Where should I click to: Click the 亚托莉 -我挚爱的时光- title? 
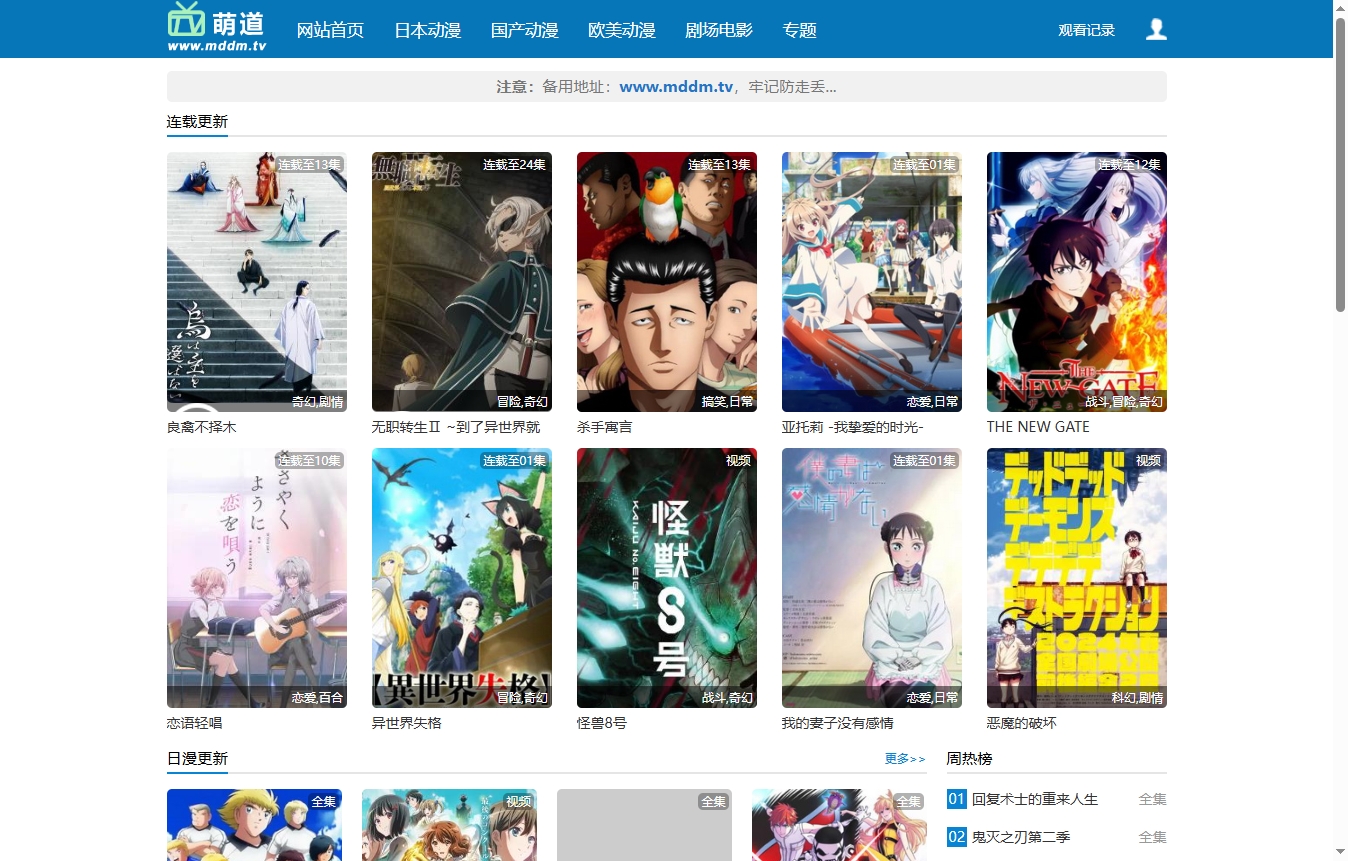(x=853, y=427)
